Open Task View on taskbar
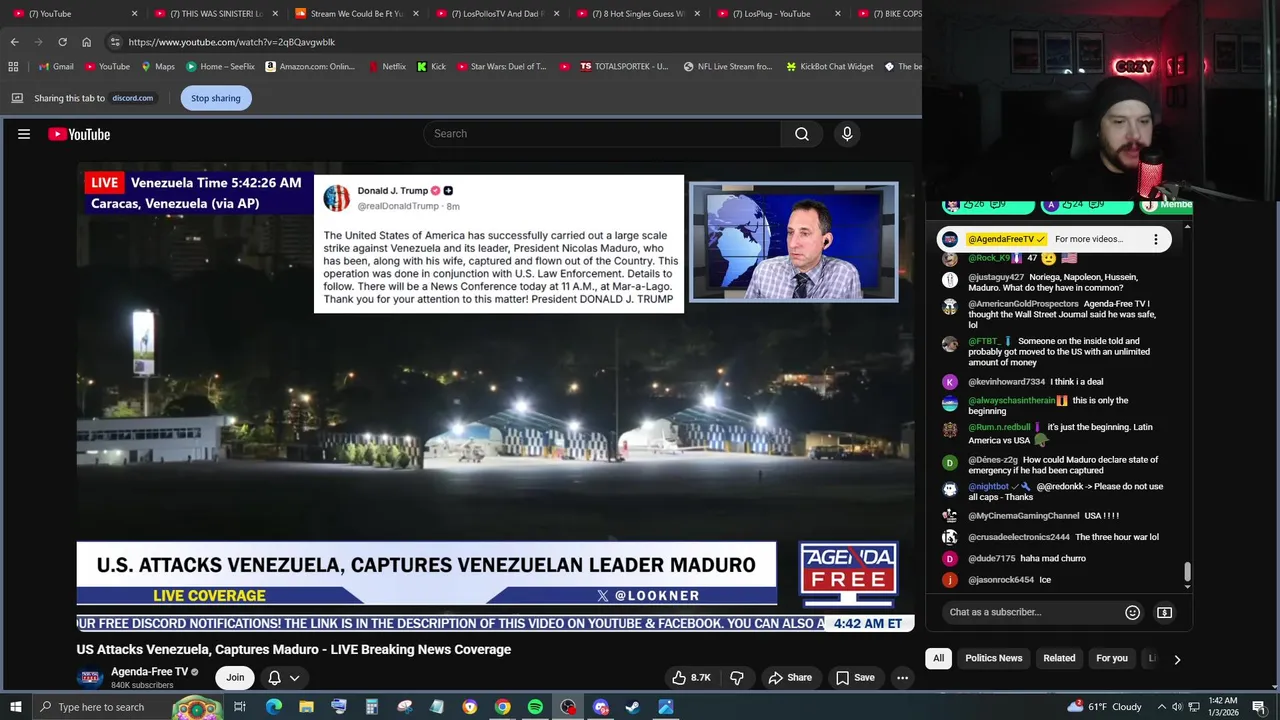The height and width of the screenshot is (720, 1280). [240, 707]
